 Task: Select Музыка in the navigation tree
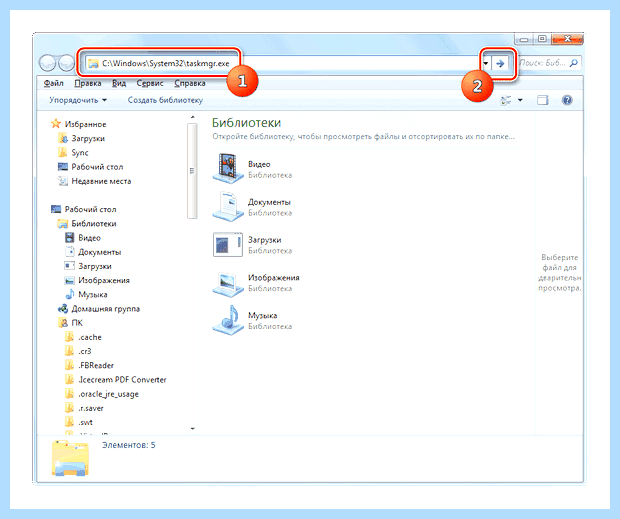pos(93,295)
